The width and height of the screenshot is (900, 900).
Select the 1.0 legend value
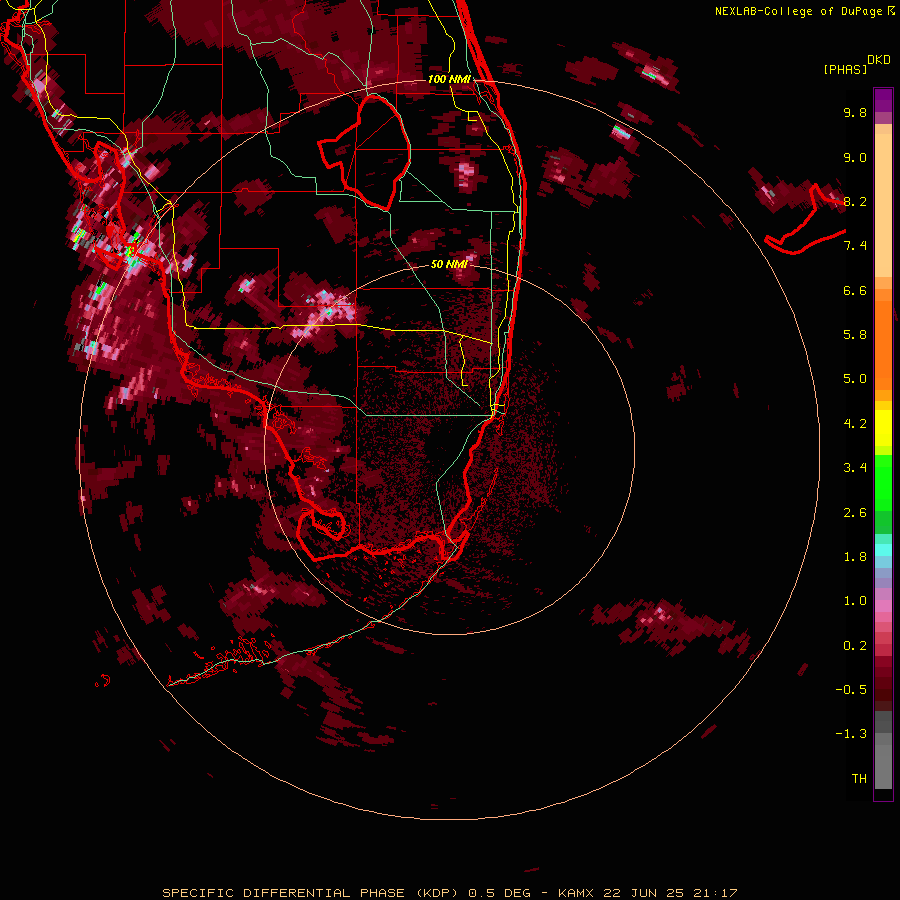point(855,601)
